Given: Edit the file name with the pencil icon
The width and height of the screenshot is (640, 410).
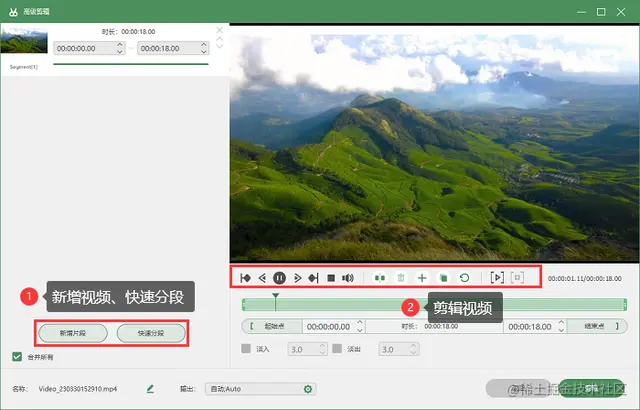Looking at the screenshot, I should coord(150,389).
